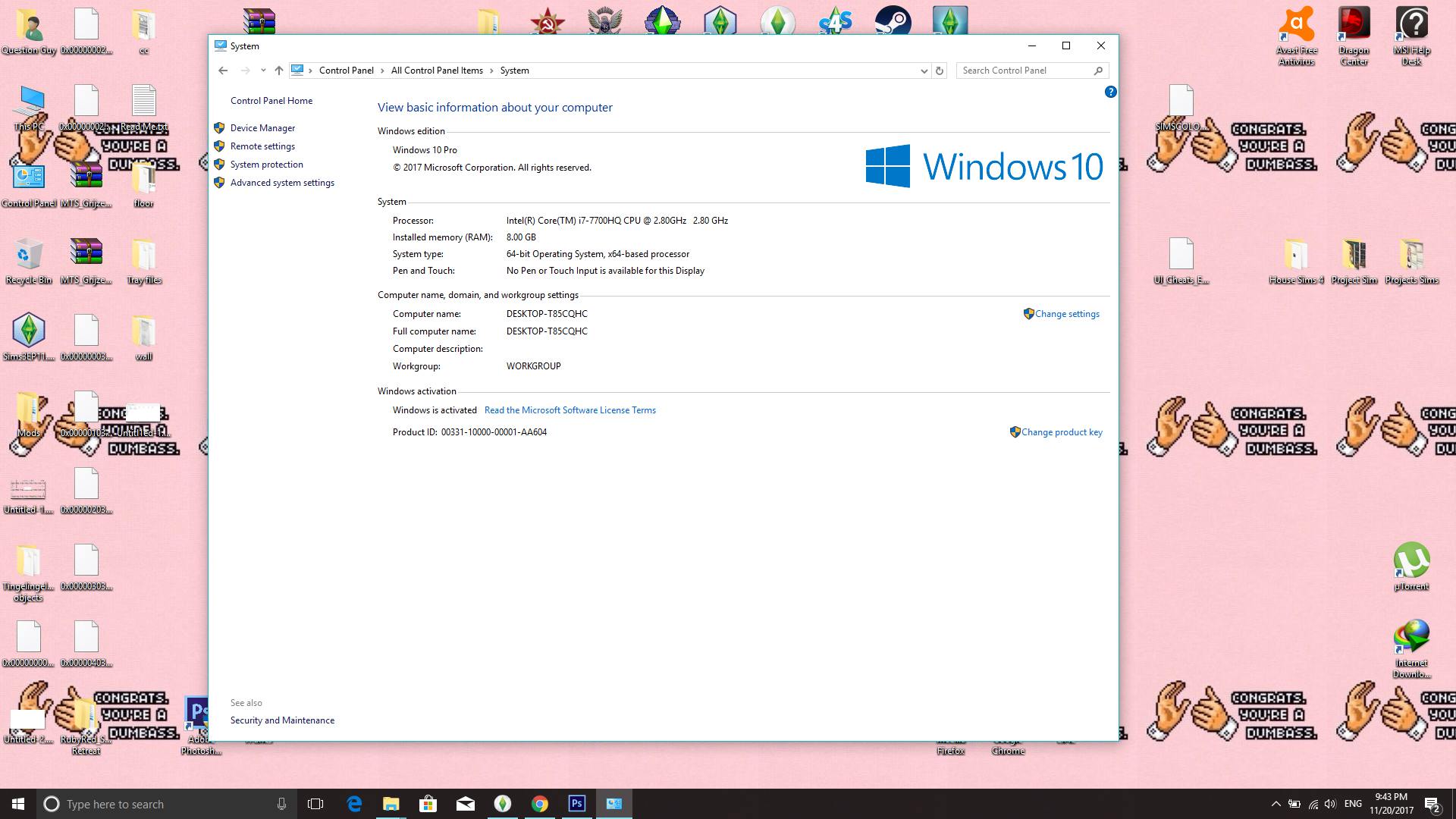Open Action Center notifications
Image resolution: width=1456 pixels, height=819 pixels.
click(x=1432, y=804)
